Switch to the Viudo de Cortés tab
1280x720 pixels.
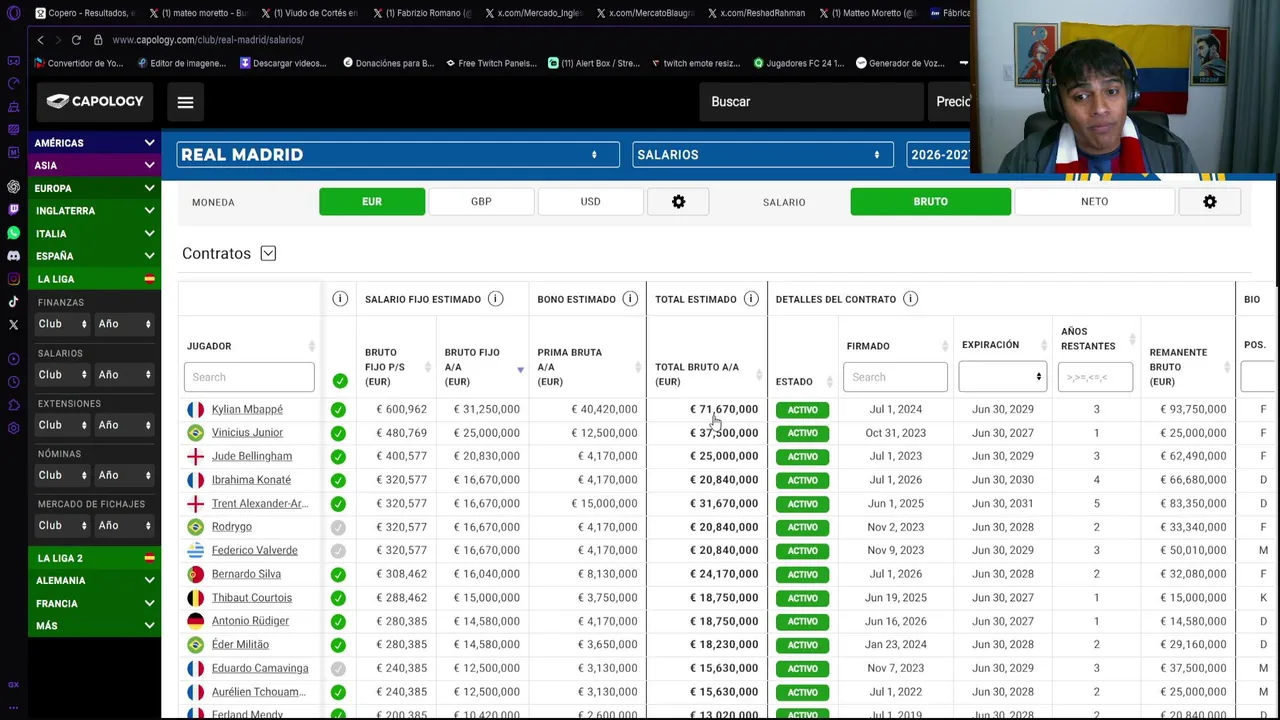(x=311, y=13)
